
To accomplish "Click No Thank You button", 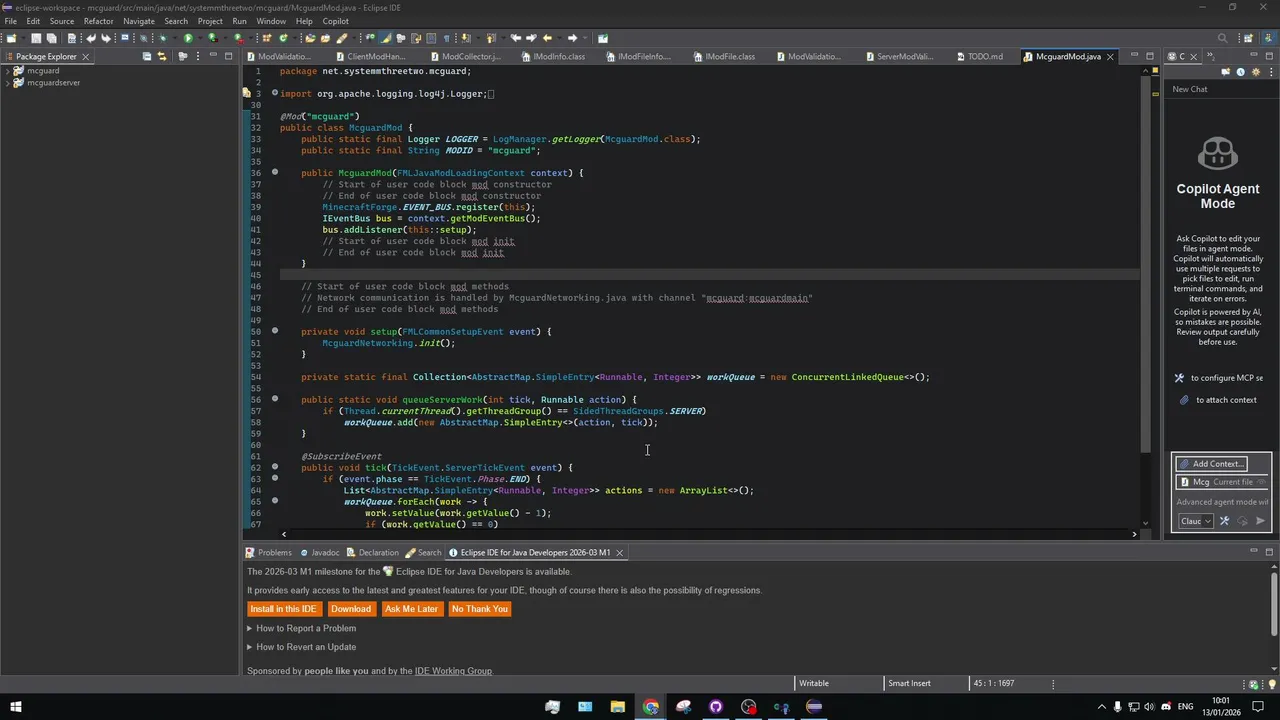I will (480, 609).
